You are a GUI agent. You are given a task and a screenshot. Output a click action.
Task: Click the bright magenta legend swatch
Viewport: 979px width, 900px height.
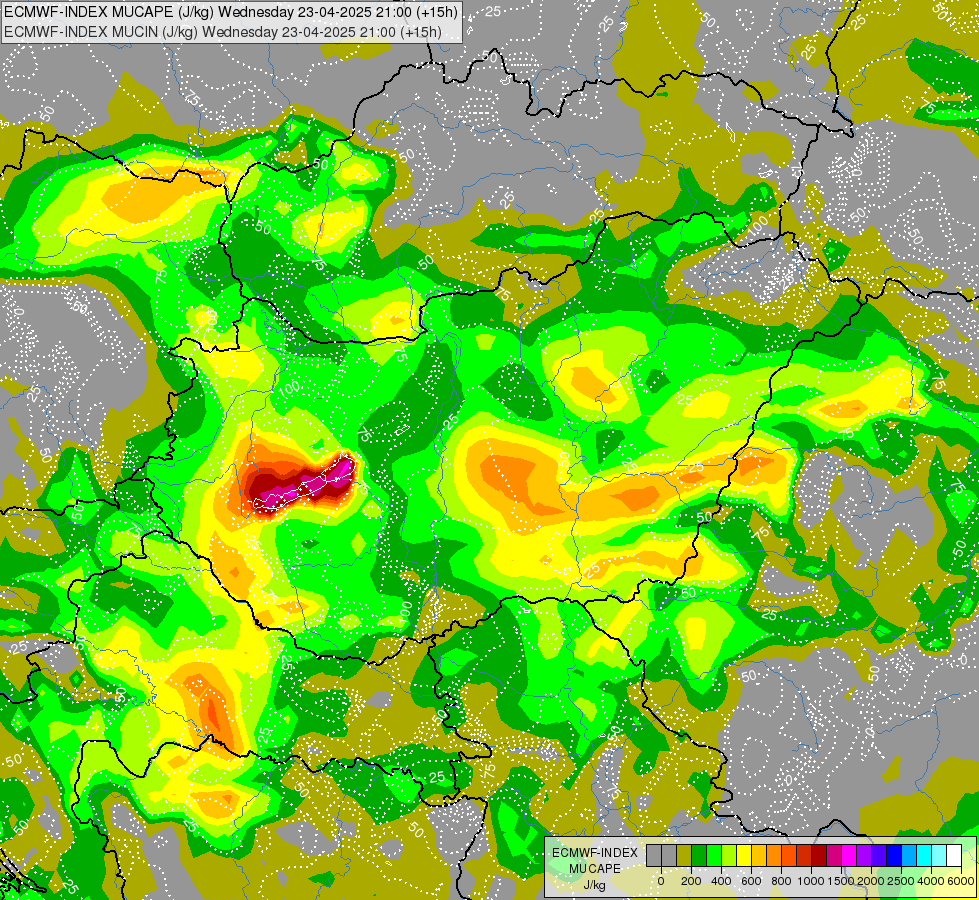coord(850,855)
